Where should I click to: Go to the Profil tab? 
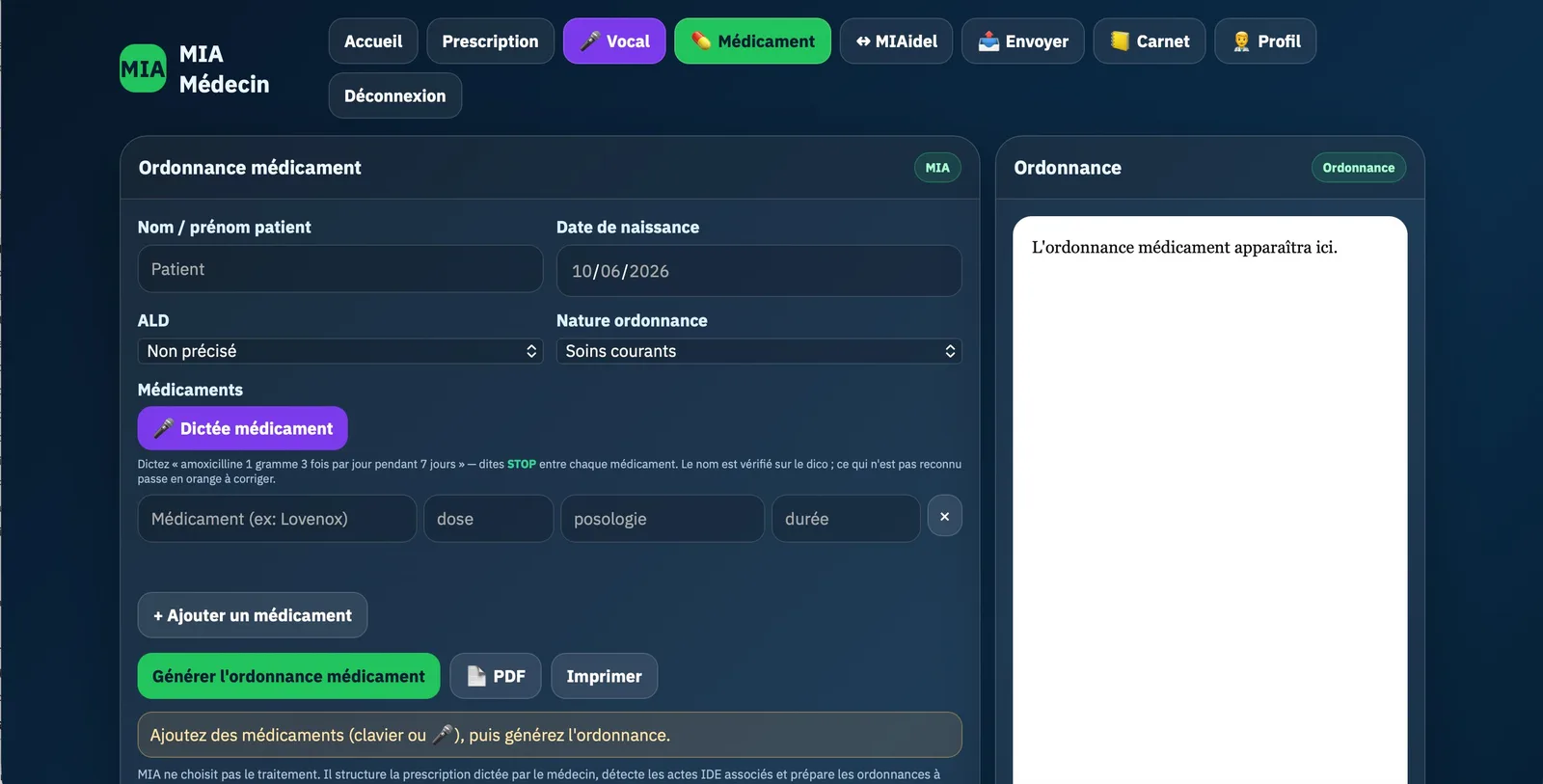tap(1265, 41)
